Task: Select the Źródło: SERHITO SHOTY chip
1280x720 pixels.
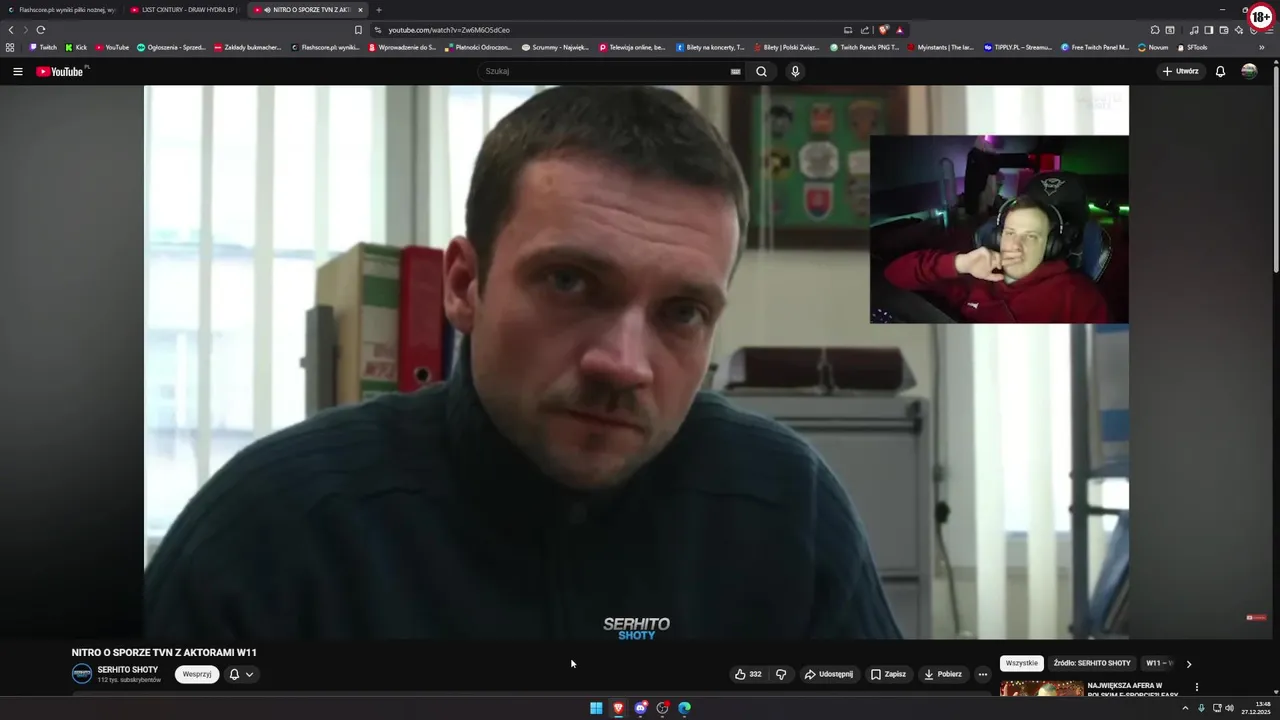Action: [x=1092, y=663]
